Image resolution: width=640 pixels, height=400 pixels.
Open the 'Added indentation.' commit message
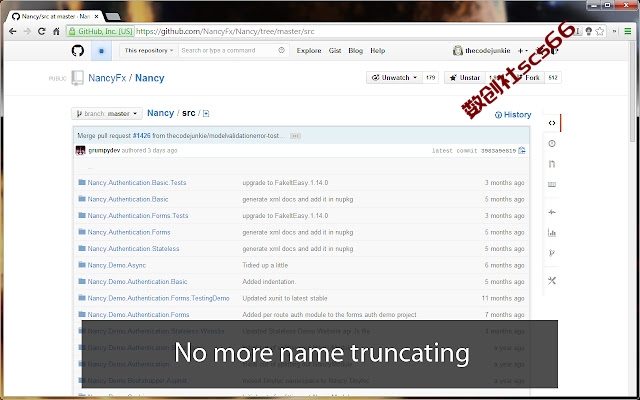pyautogui.click(x=269, y=282)
